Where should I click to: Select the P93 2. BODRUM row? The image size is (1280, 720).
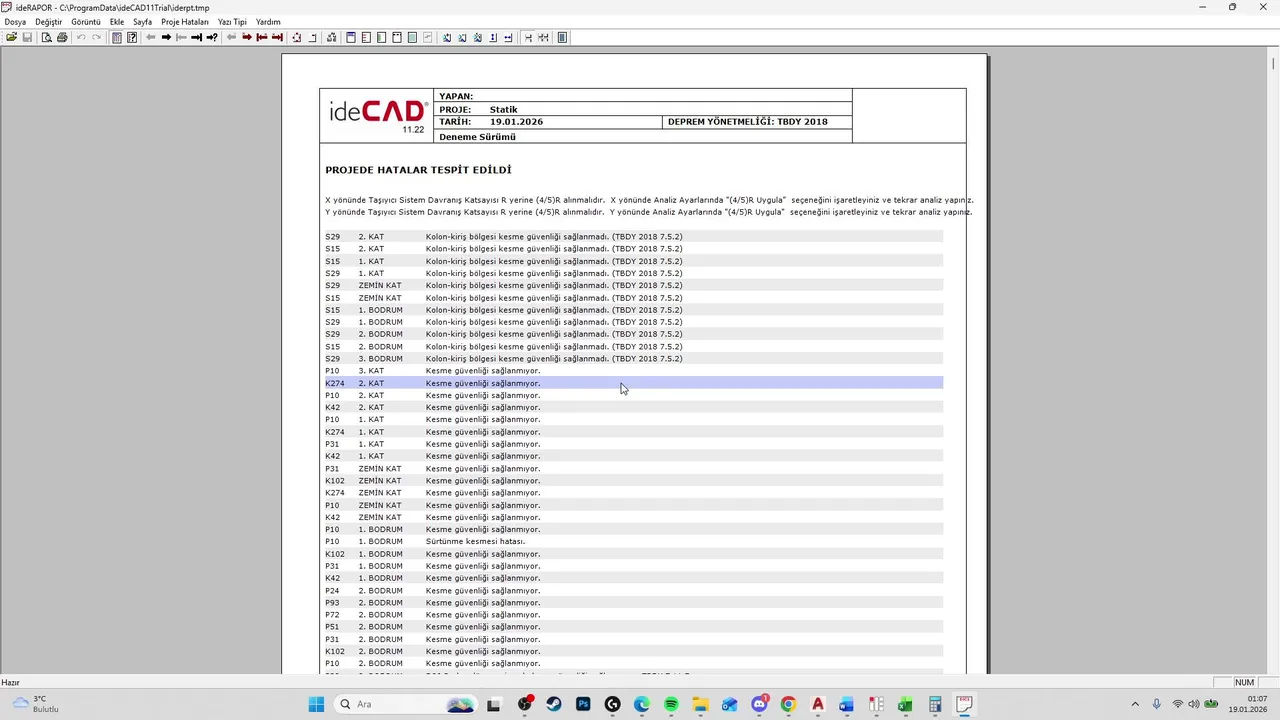[633, 603]
